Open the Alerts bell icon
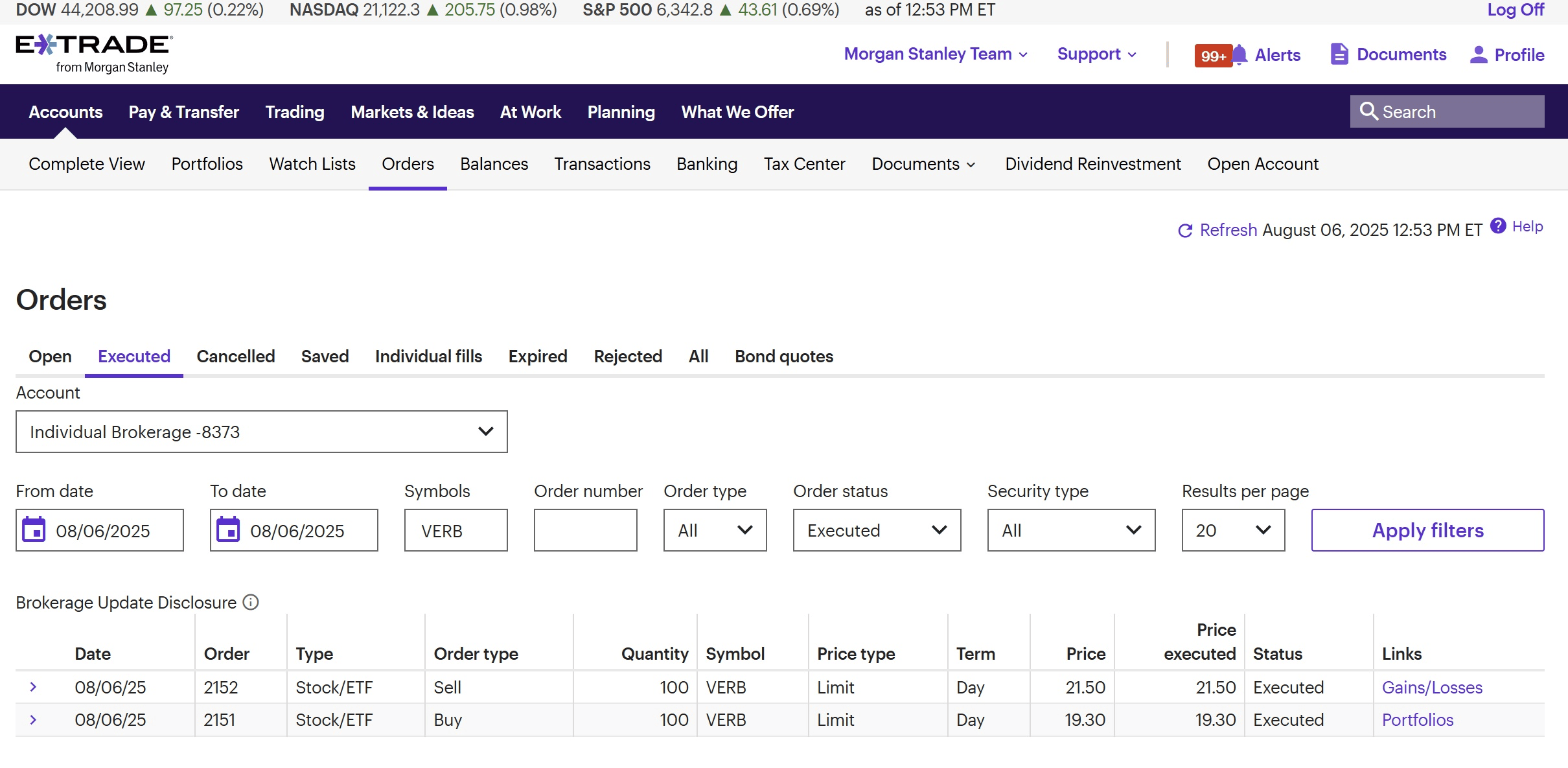Screen dimensions: 1568x768 pyautogui.click(x=1239, y=54)
